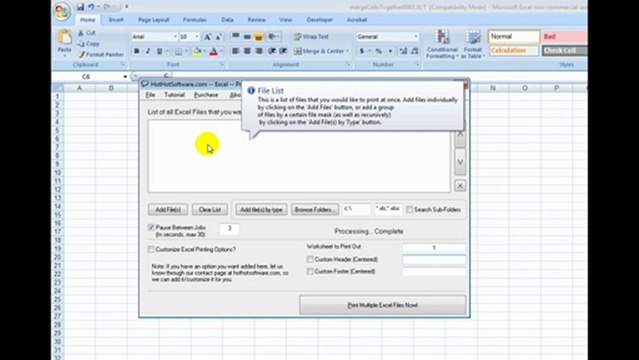Open Format as Table gallery

(x=473, y=44)
